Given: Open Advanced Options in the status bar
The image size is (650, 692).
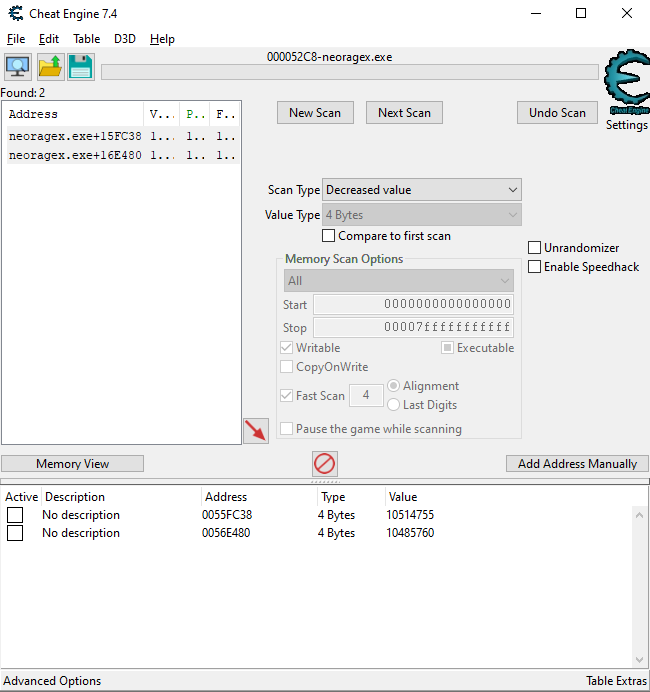Looking at the screenshot, I should [x=52, y=681].
